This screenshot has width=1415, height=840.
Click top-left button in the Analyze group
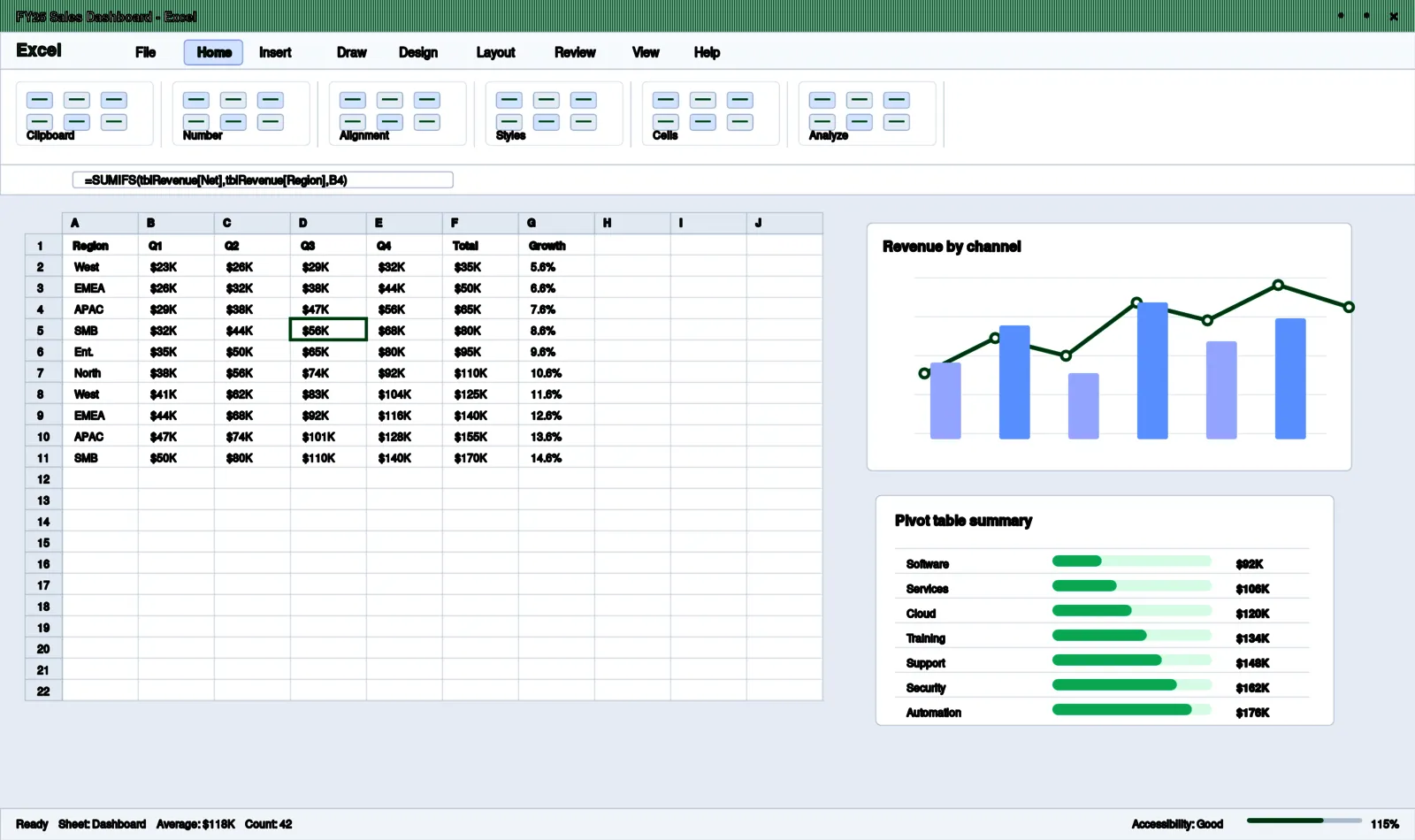[x=822, y=100]
